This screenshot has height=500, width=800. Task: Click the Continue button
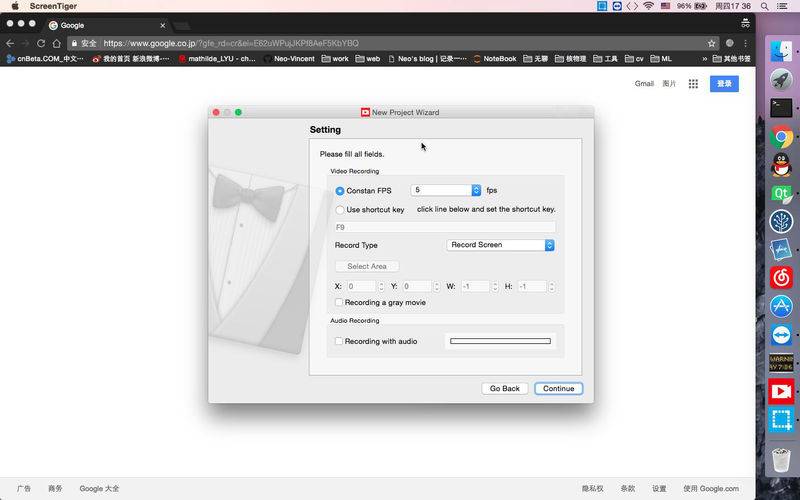(x=559, y=389)
